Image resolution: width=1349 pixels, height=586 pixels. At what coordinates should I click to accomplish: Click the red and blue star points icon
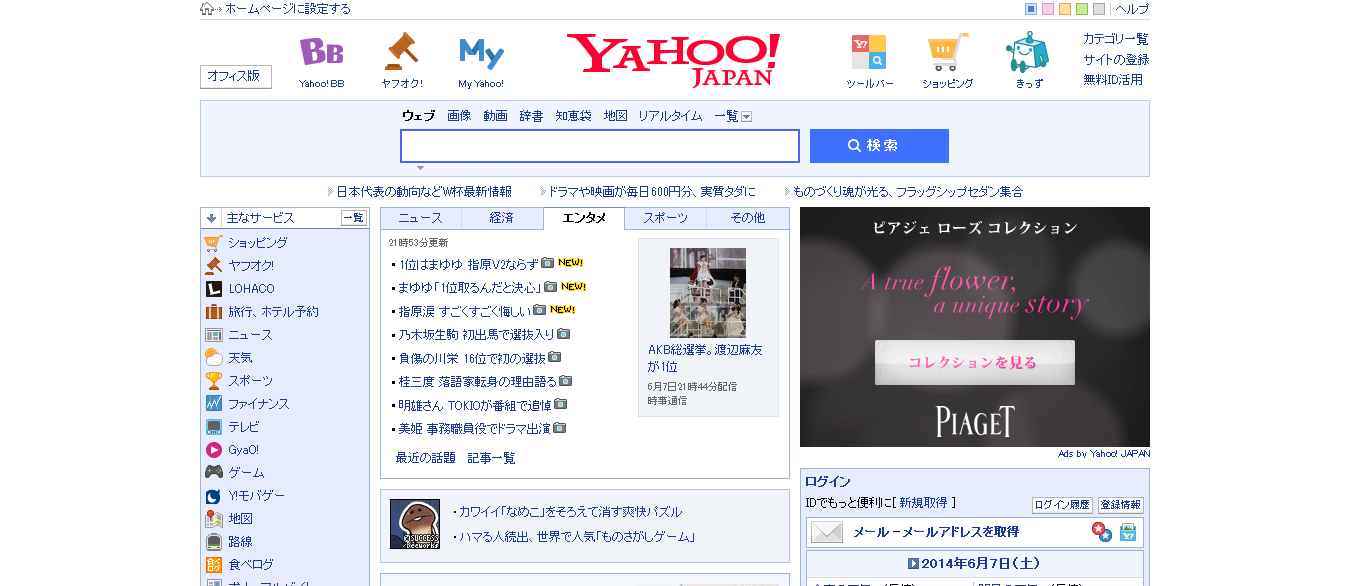[x=1101, y=532]
